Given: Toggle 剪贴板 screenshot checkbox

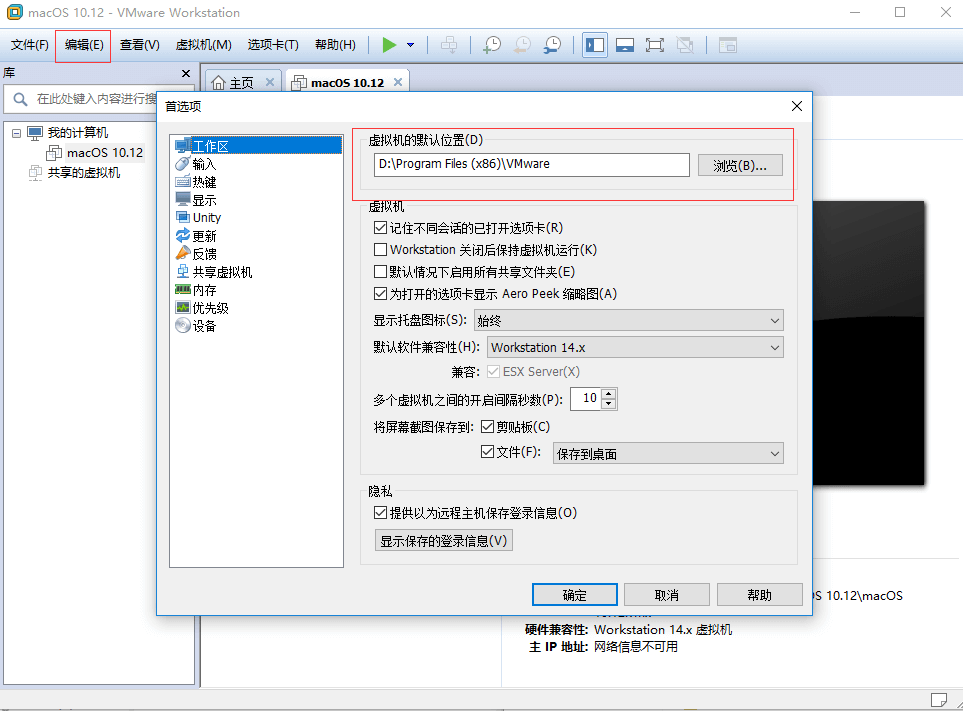Looking at the screenshot, I should coord(488,427).
